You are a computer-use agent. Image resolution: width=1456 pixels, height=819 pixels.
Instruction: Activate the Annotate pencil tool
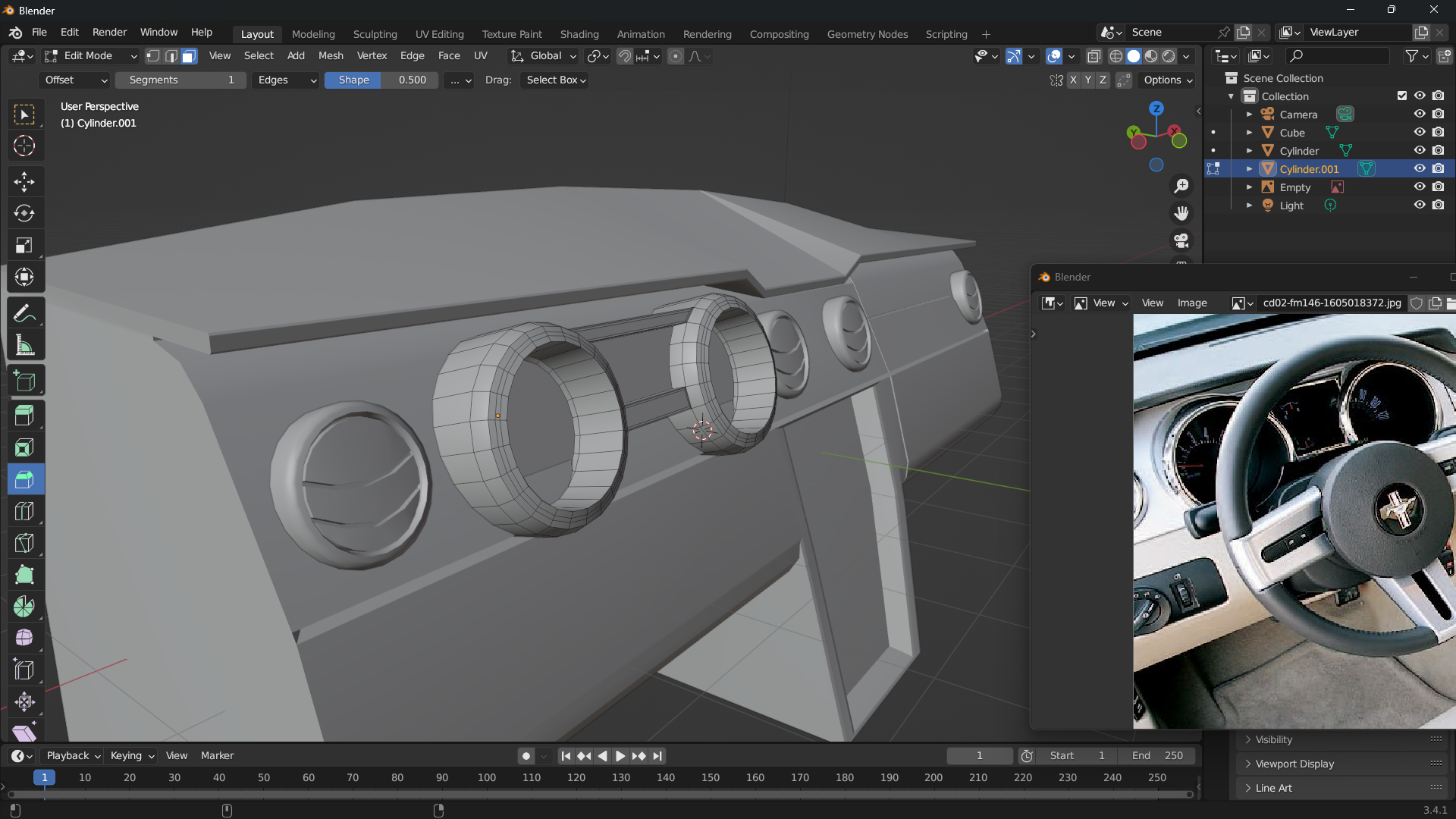24,313
